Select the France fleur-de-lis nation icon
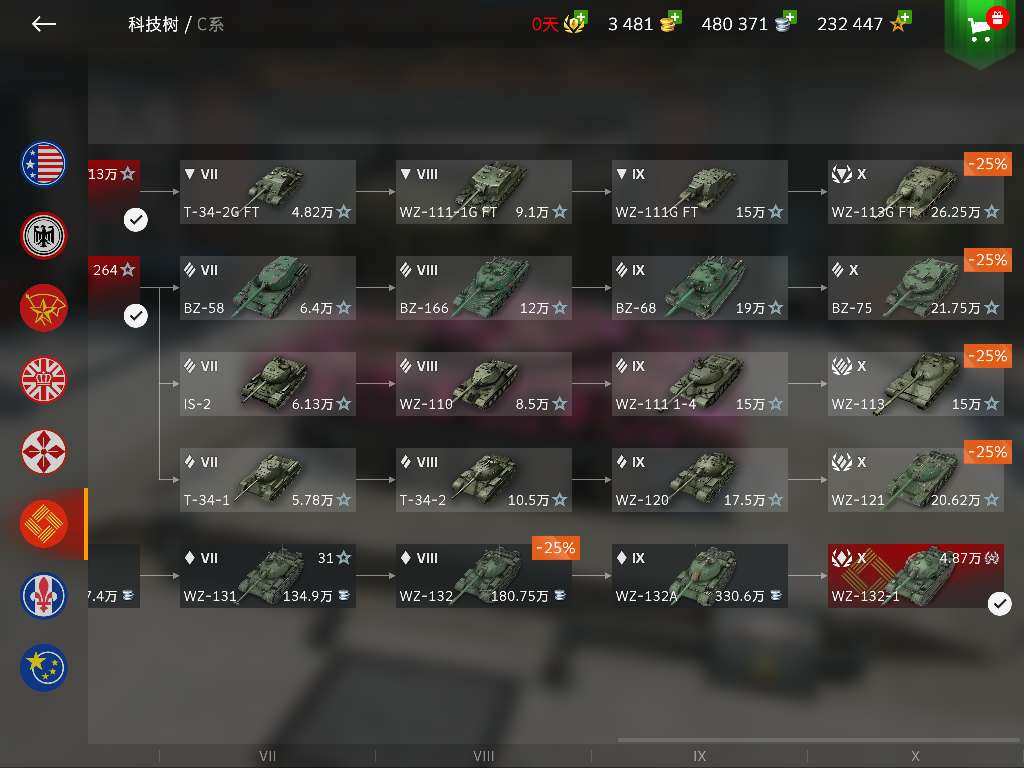The image size is (1024, 768). tap(43, 595)
